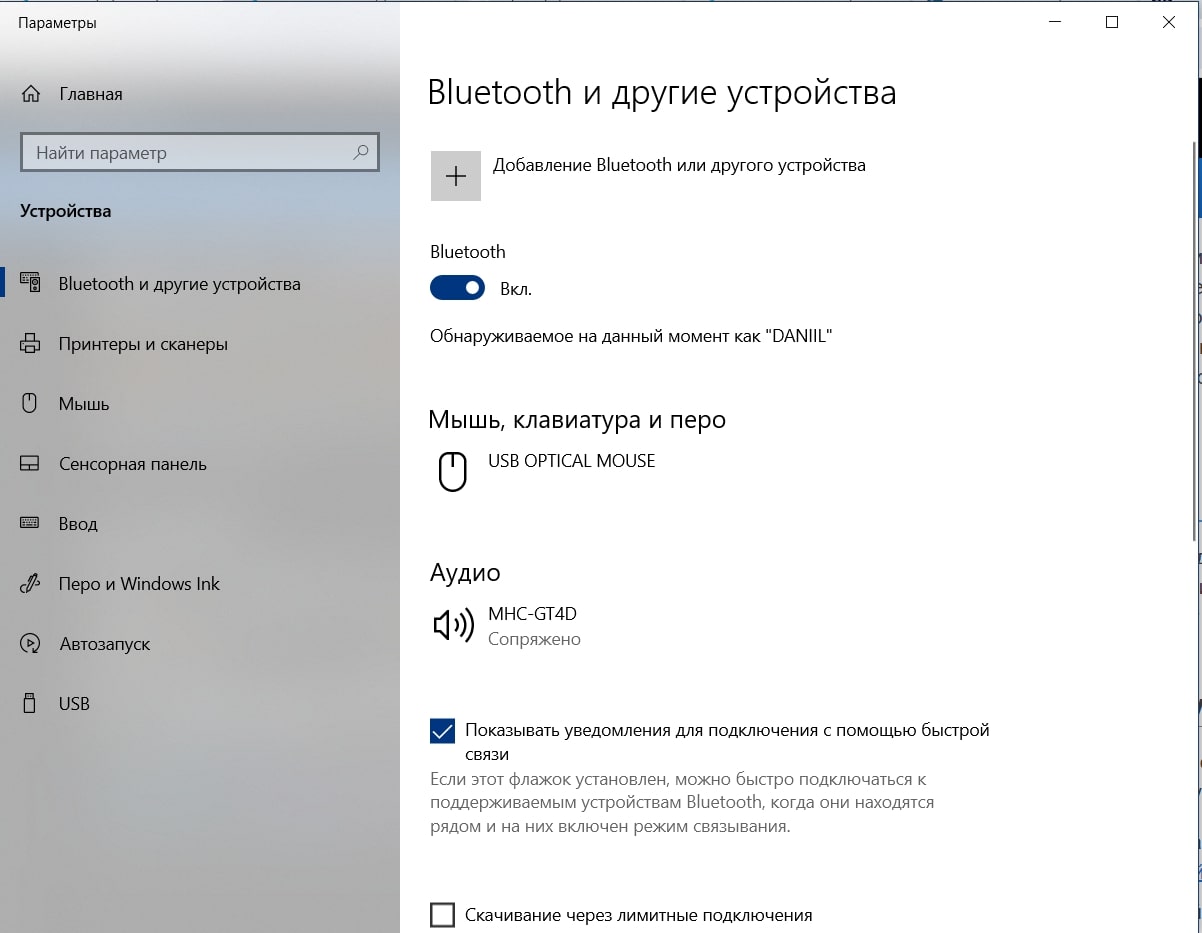Turn off the Bluetooth switch
The image size is (1202, 933).
pyautogui.click(x=457, y=289)
